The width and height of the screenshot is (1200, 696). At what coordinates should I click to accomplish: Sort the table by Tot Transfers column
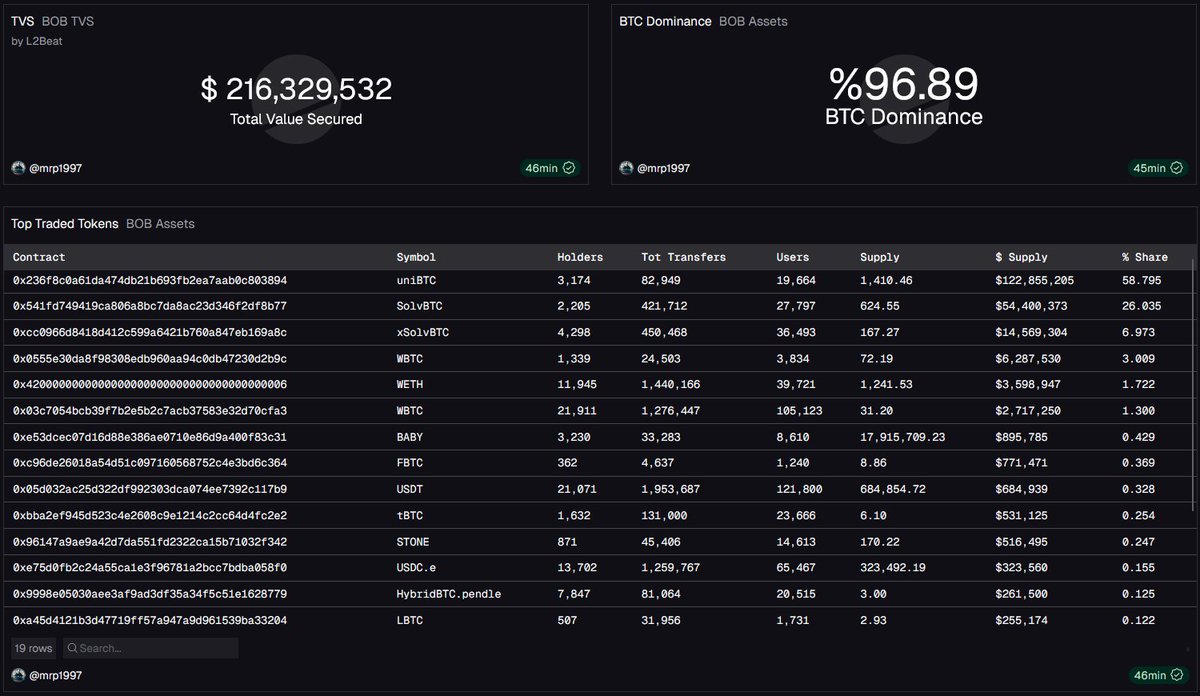[683, 257]
